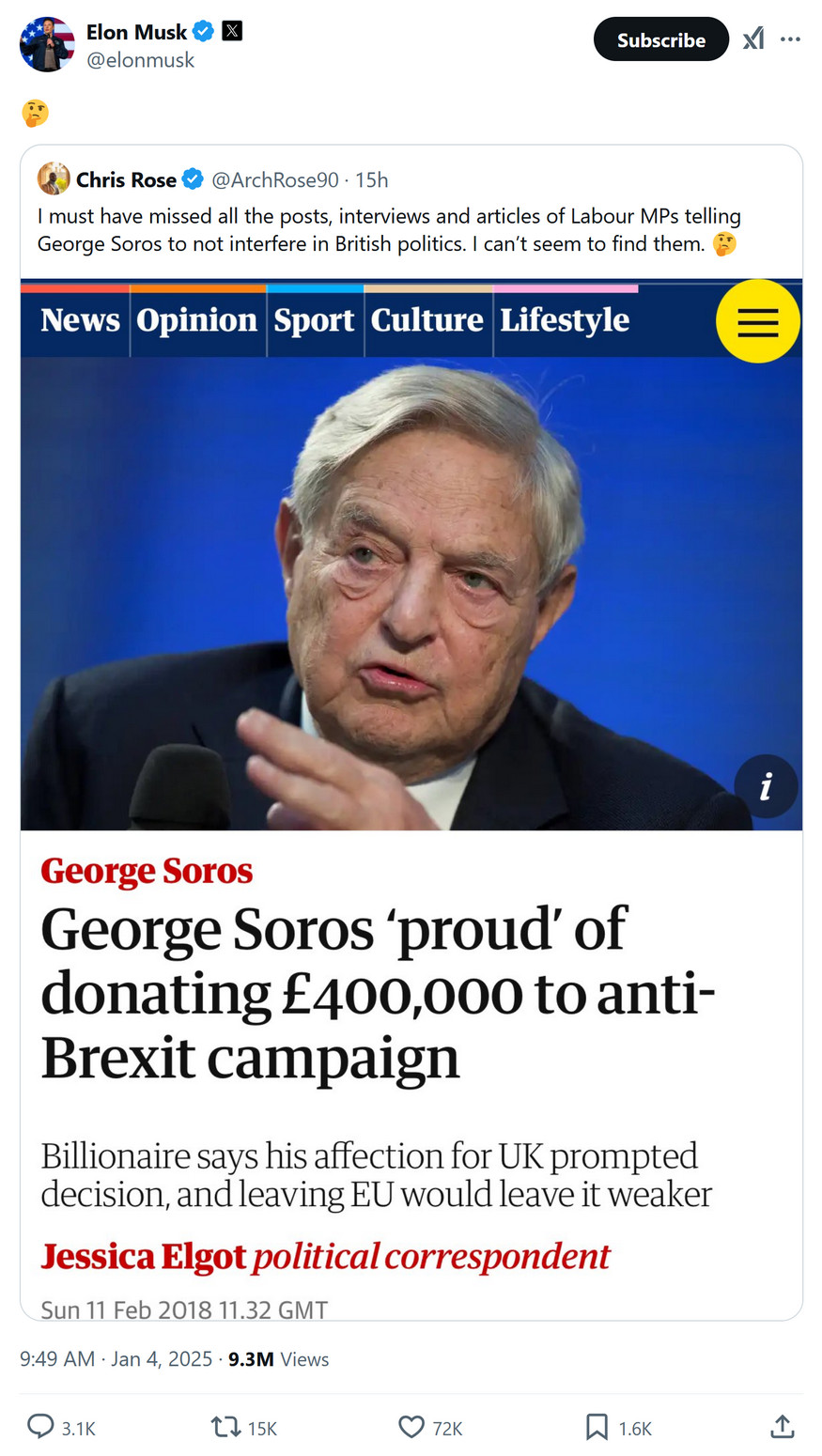Open Elon Musk's profile avatar
This screenshot has height=1456, width=822.
(x=47, y=44)
